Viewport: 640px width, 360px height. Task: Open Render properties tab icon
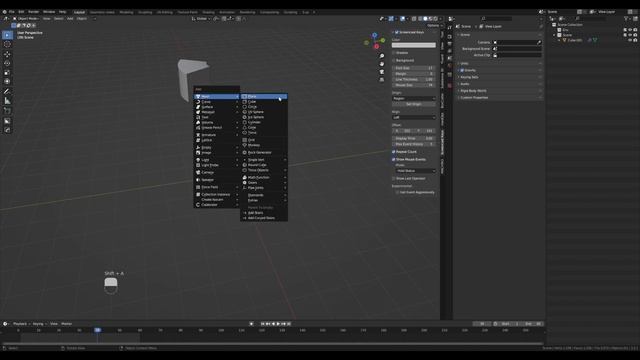[450, 37]
